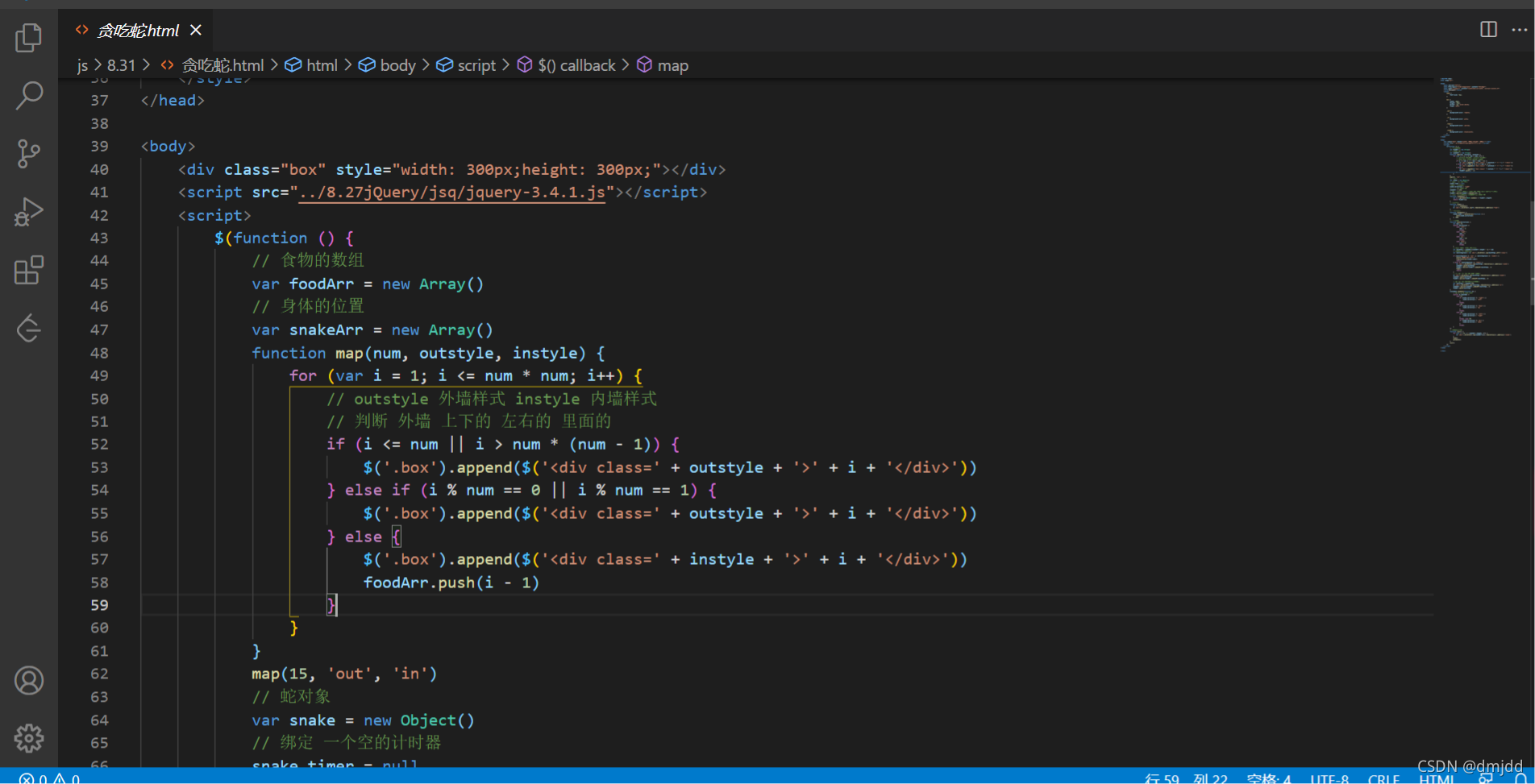Click map(15, 'out', 'in') call on line 62

click(344, 674)
